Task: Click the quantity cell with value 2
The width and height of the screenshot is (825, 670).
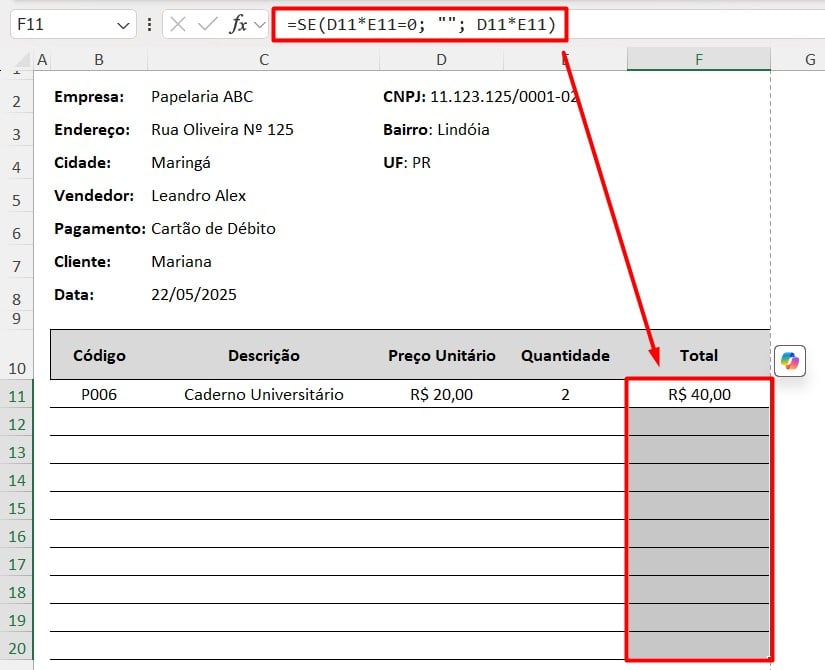Action: [x=565, y=394]
